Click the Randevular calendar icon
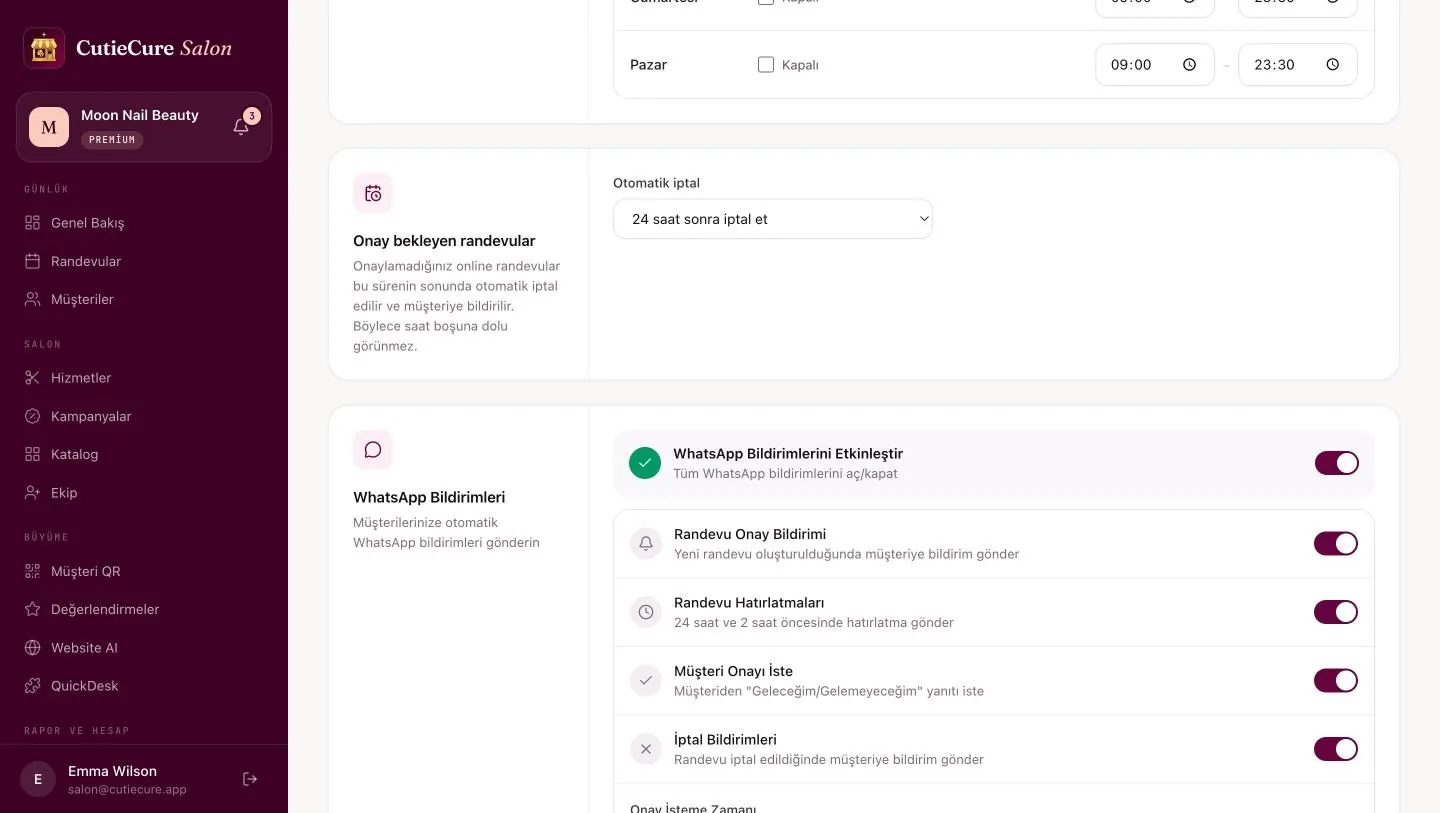Screen dimensions: 1440x813 32,261
